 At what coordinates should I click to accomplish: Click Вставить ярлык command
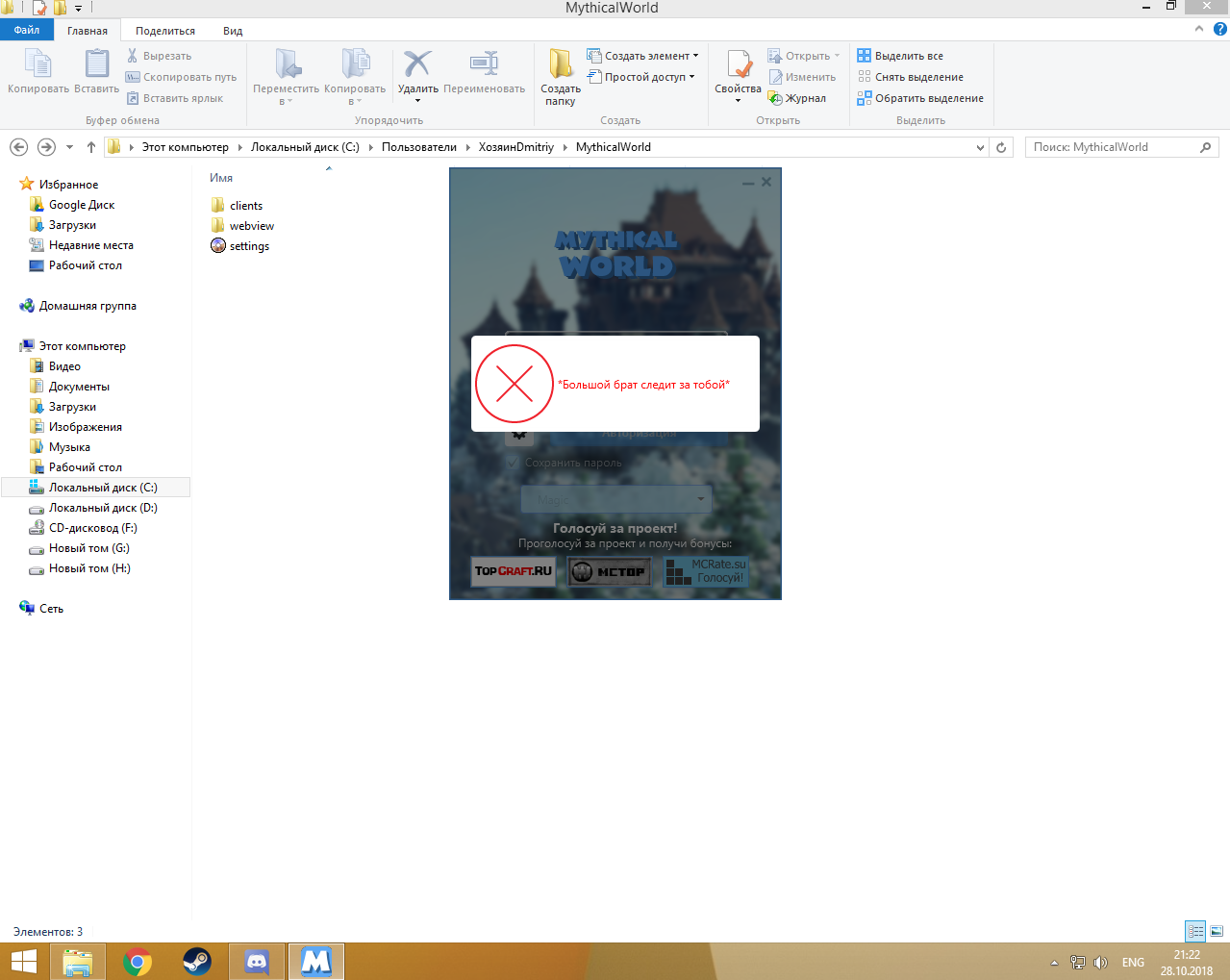click(174, 98)
